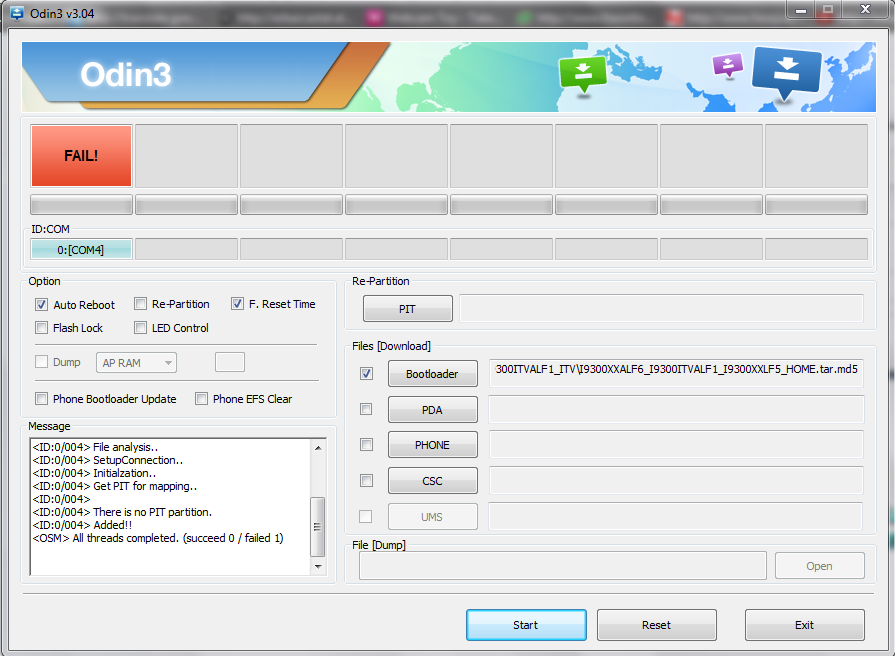This screenshot has height=656, width=895.
Task: Enable the Re-Partition checkbox
Action: (x=140, y=304)
